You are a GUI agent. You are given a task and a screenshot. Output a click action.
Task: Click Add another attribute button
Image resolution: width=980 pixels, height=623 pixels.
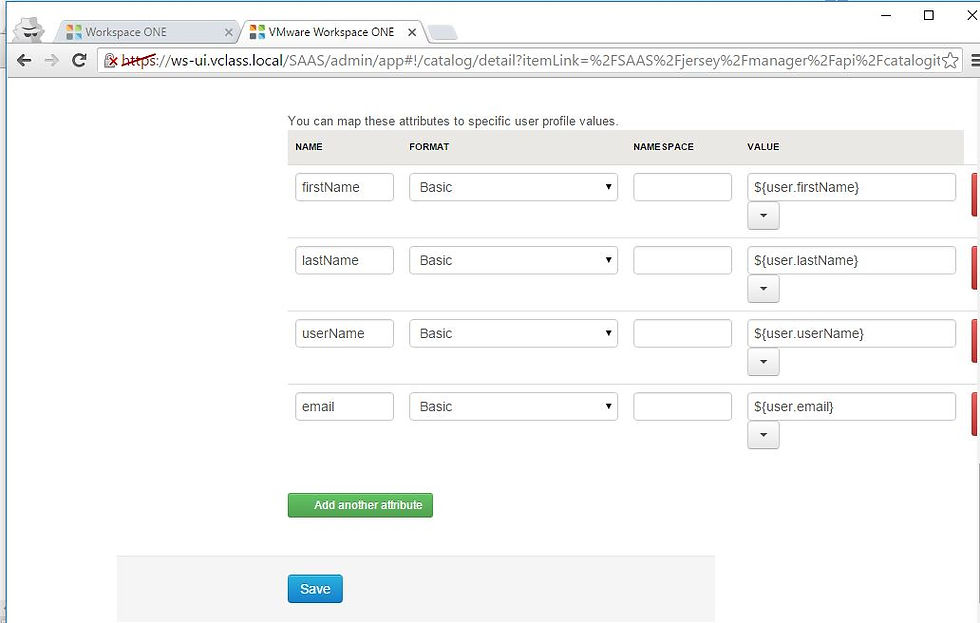[x=360, y=505]
